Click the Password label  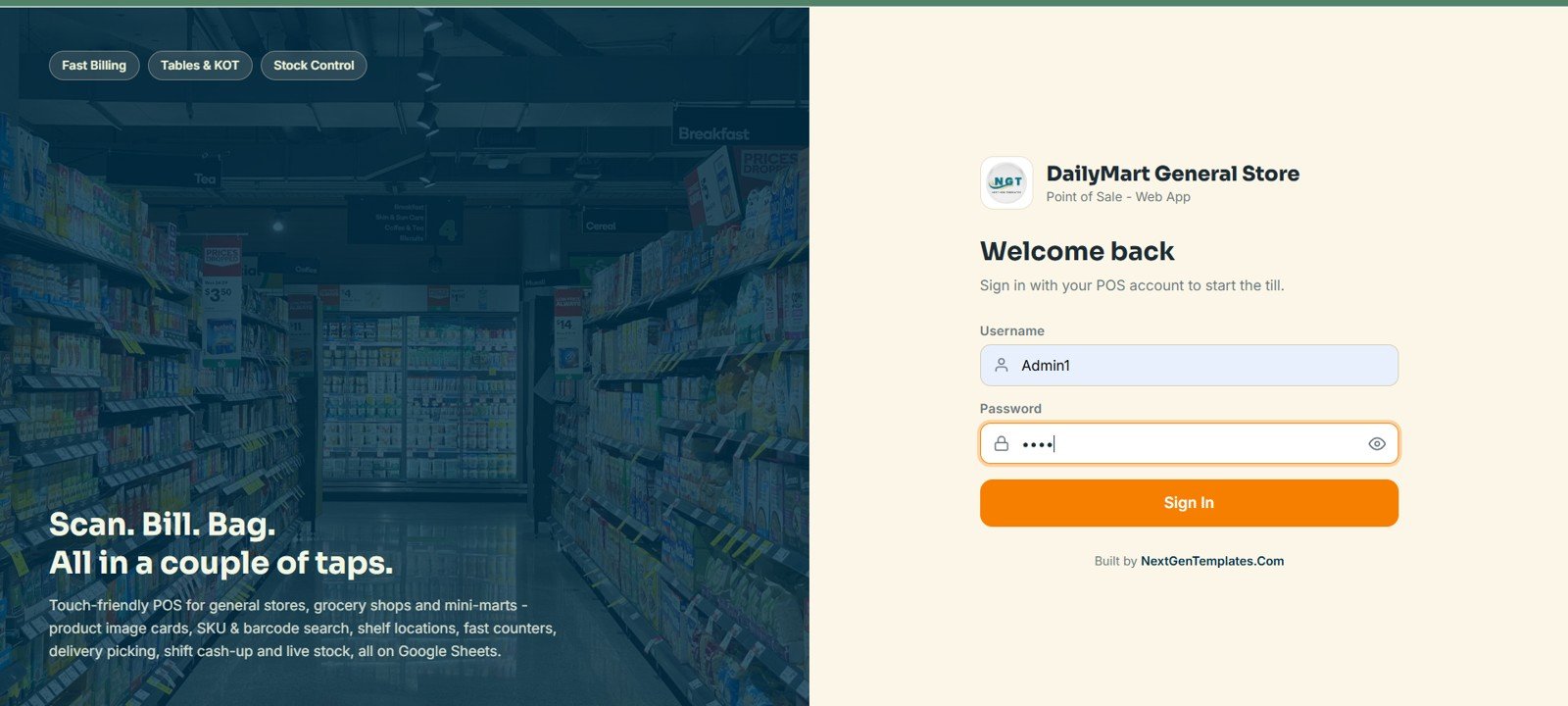click(x=1010, y=409)
